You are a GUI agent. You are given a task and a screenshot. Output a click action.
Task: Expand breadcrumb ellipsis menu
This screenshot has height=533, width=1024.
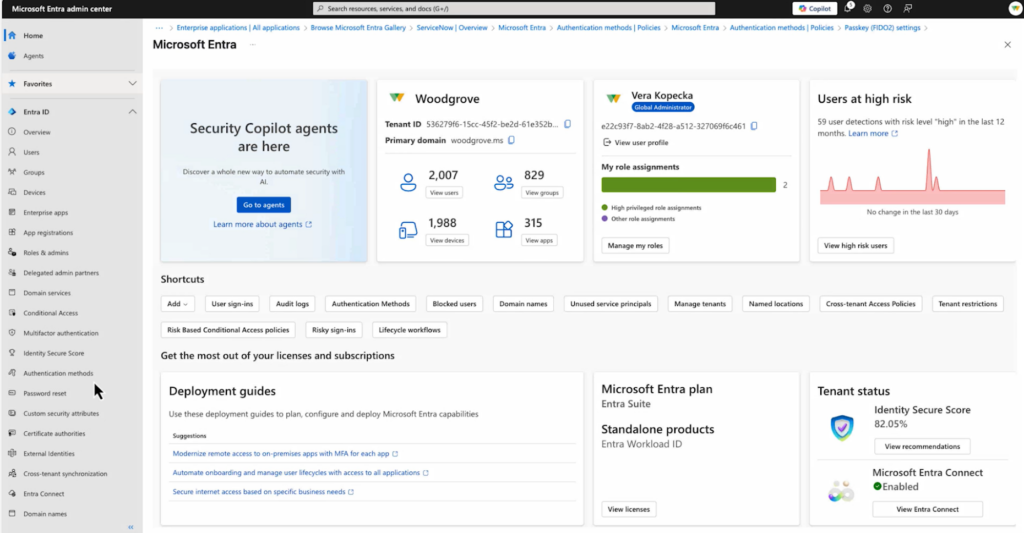159,27
